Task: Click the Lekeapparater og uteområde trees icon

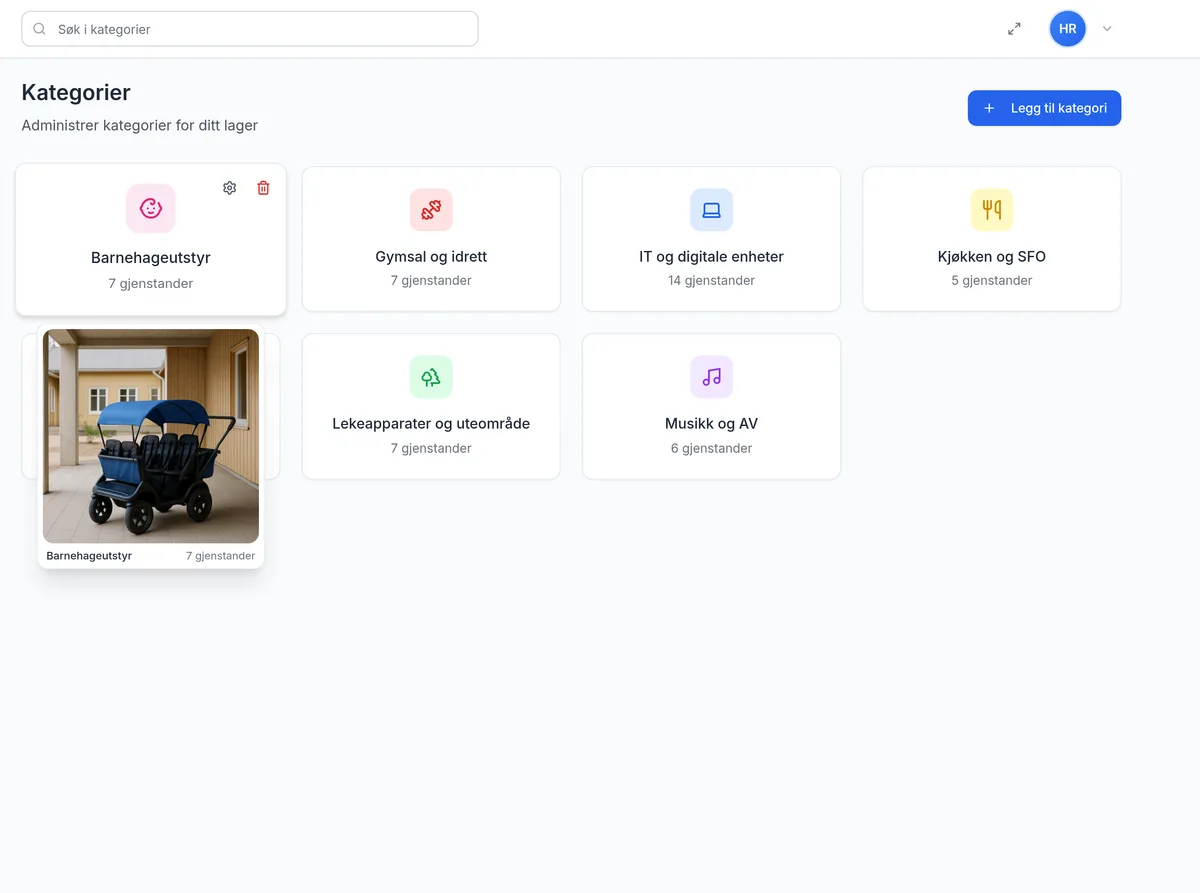Action: pos(431,377)
